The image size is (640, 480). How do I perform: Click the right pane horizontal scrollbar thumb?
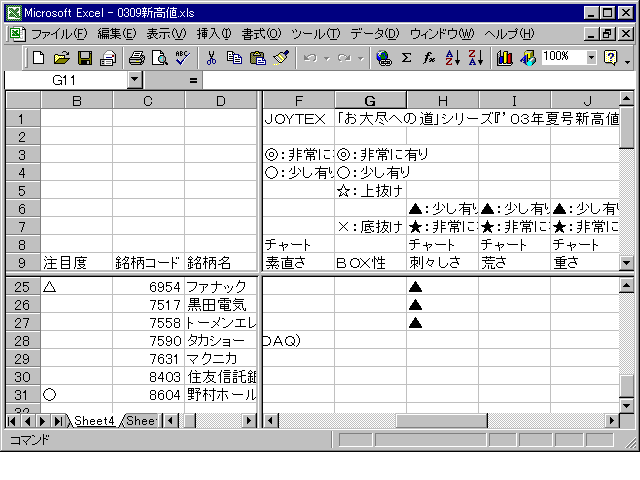(442, 420)
